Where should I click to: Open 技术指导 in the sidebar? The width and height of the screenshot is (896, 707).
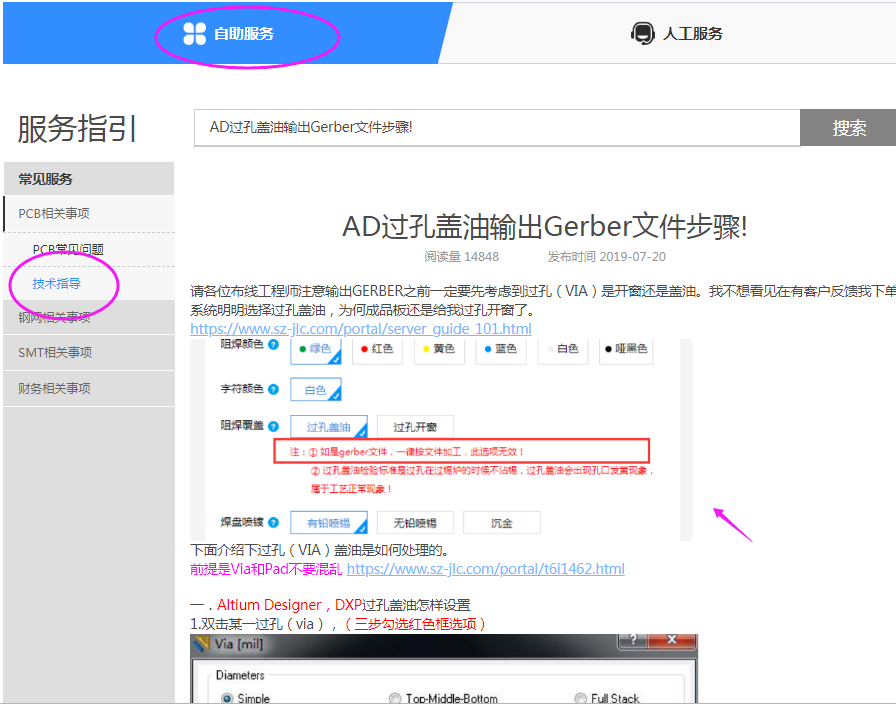click(x=57, y=284)
